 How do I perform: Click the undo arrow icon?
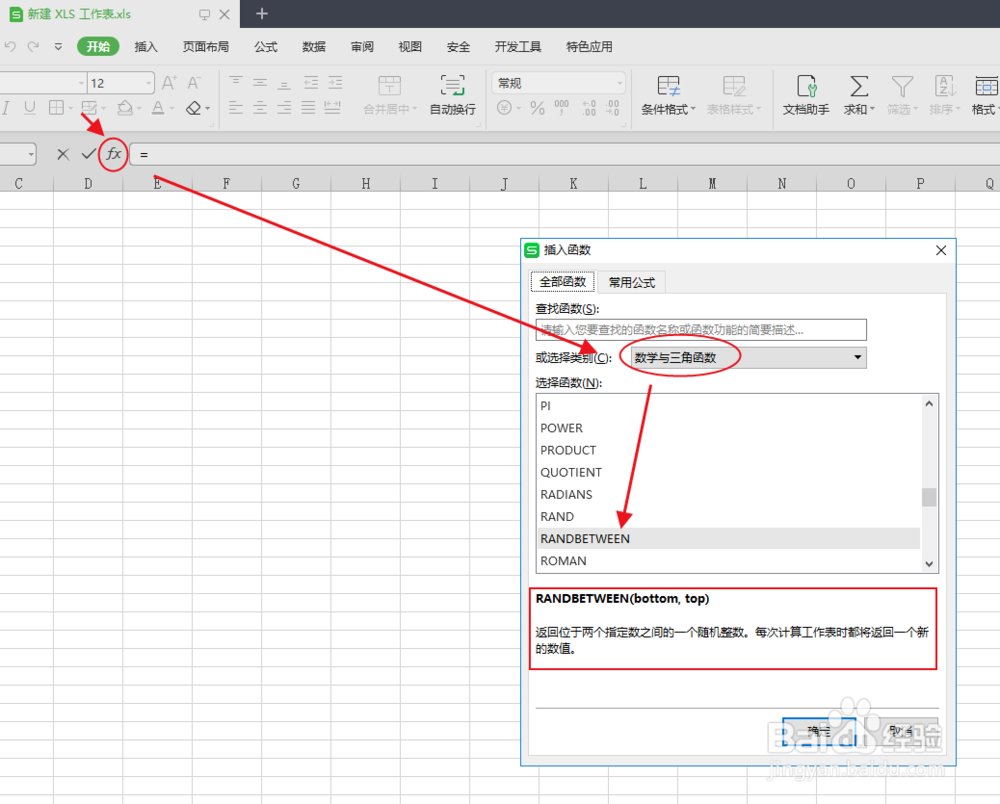pos(10,47)
